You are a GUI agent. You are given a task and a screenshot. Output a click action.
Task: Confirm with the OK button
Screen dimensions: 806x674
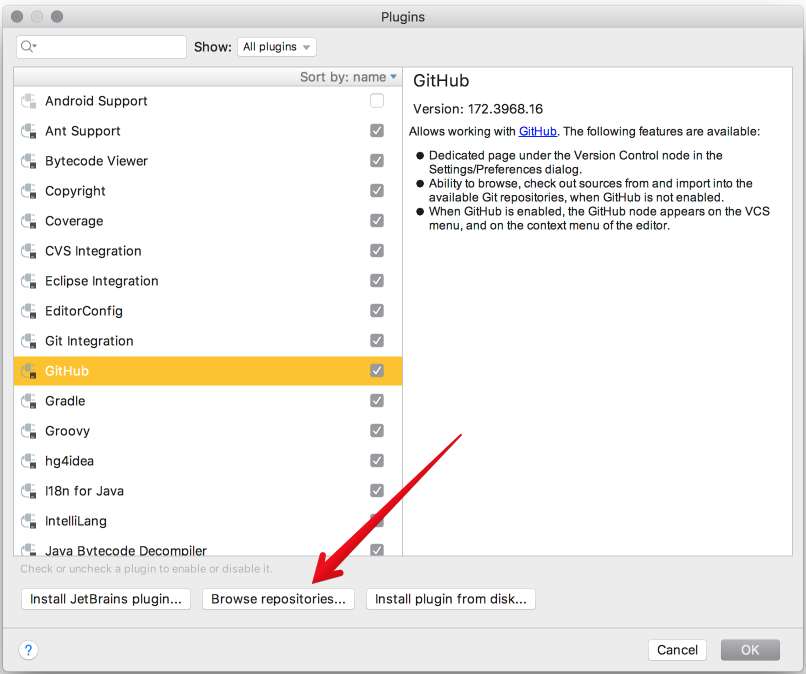750,650
